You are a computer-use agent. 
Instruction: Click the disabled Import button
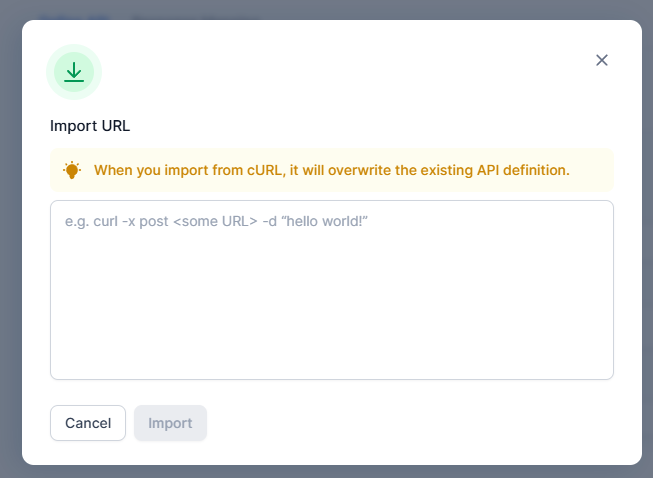coord(170,423)
